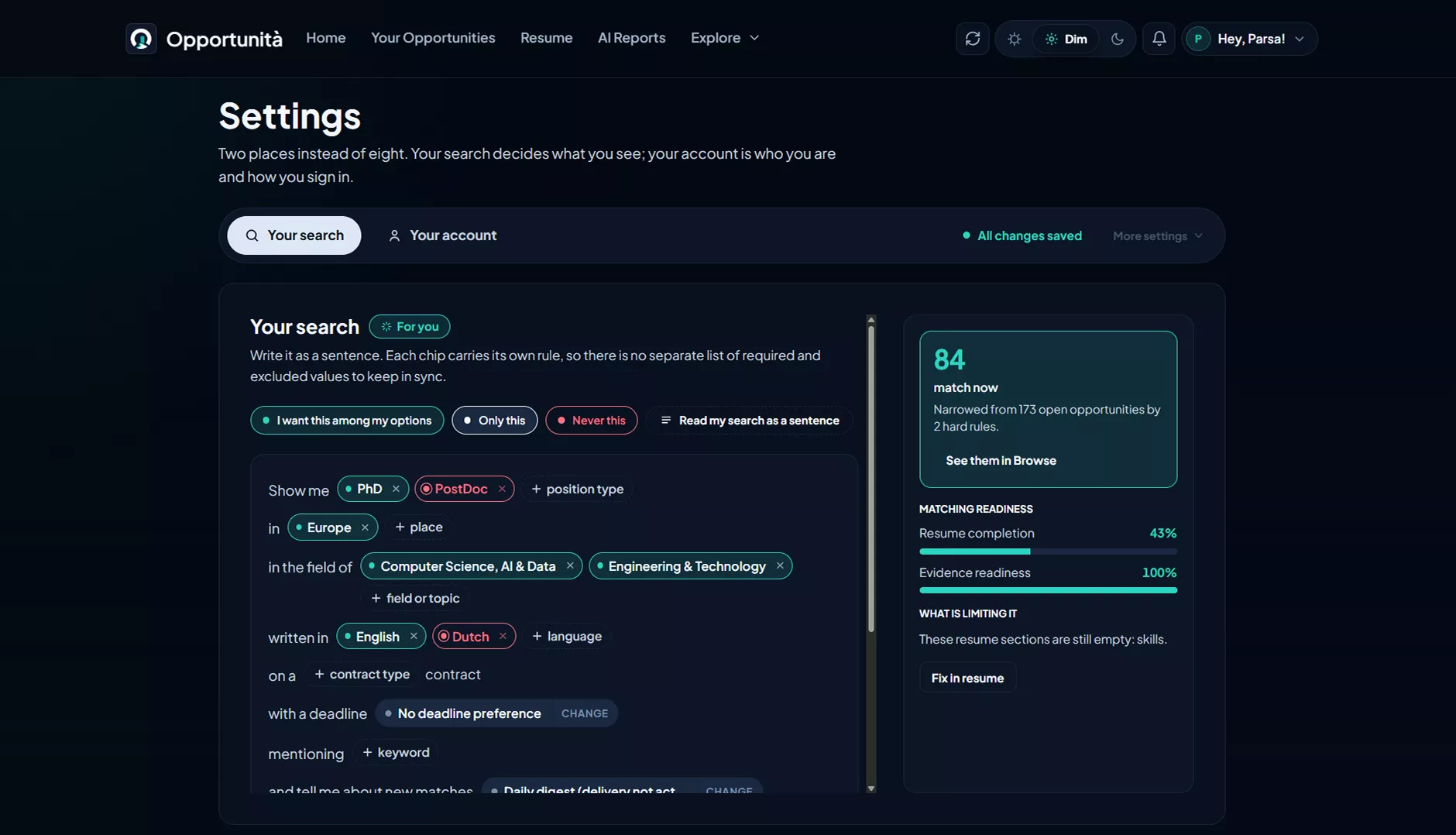Image resolution: width=1456 pixels, height=835 pixels.
Task: Go to Home page
Action: click(x=326, y=38)
